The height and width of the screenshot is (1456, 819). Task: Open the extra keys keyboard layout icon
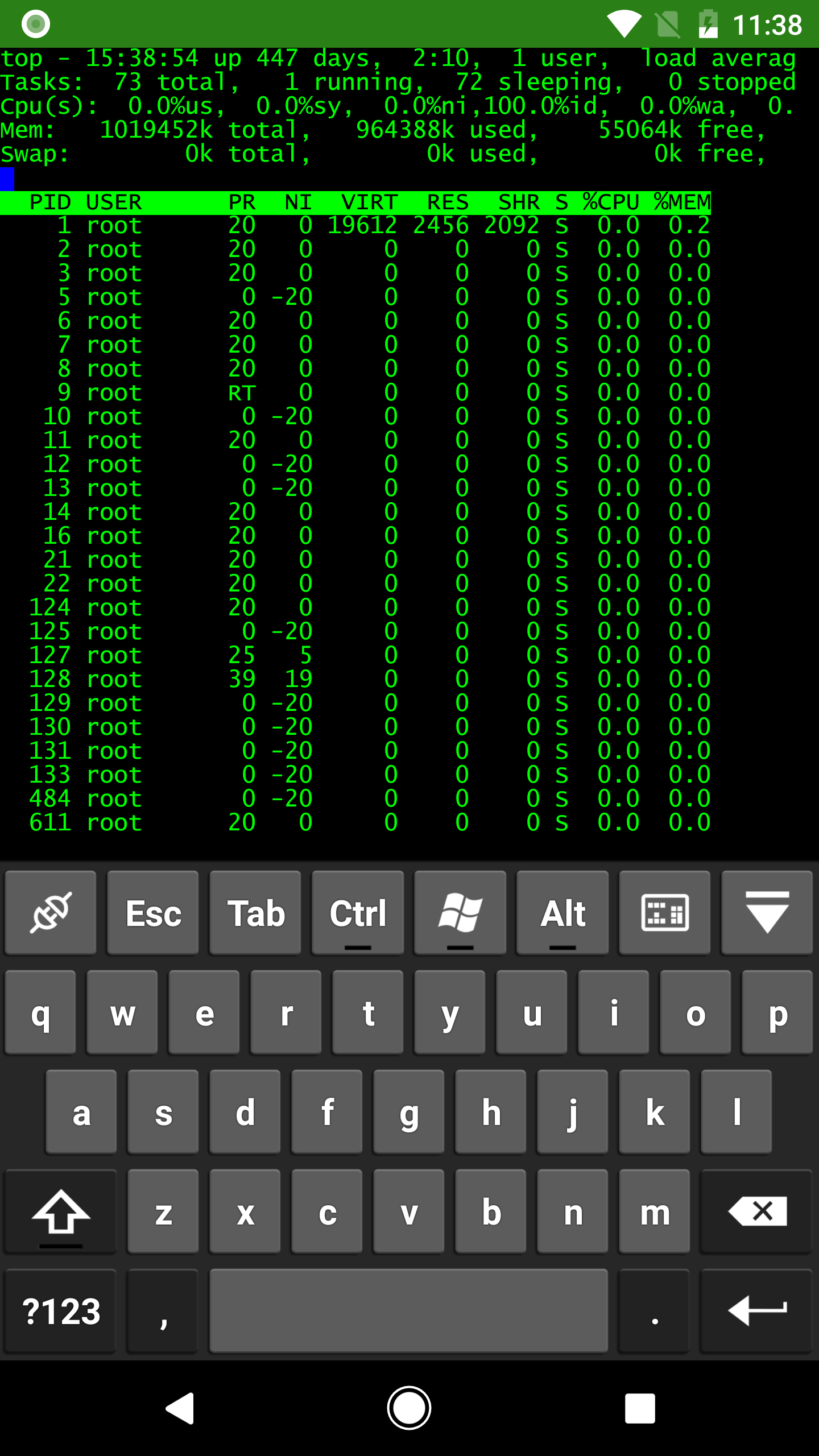[665, 913]
